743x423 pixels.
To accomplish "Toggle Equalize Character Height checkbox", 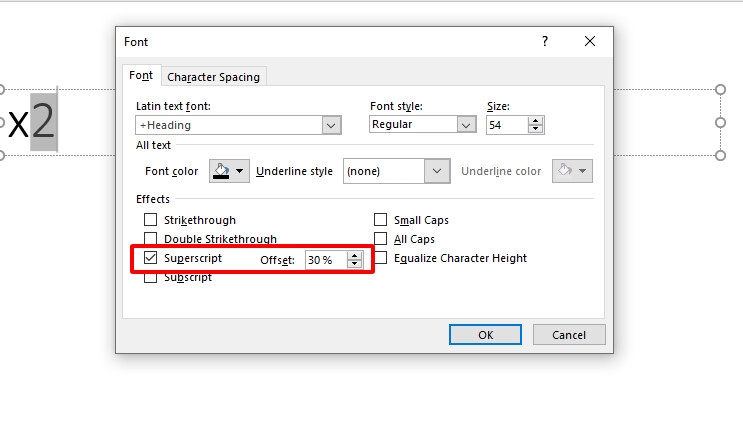I will (x=381, y=258).
